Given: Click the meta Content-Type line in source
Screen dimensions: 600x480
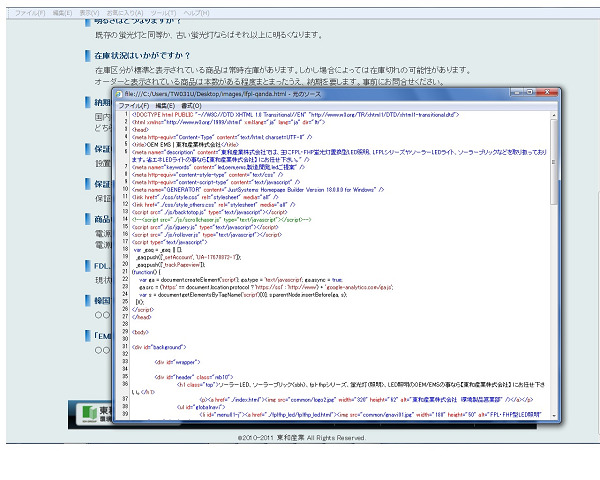Looking at the screenshot, I should pyautogui.click(x=222, y=137).
